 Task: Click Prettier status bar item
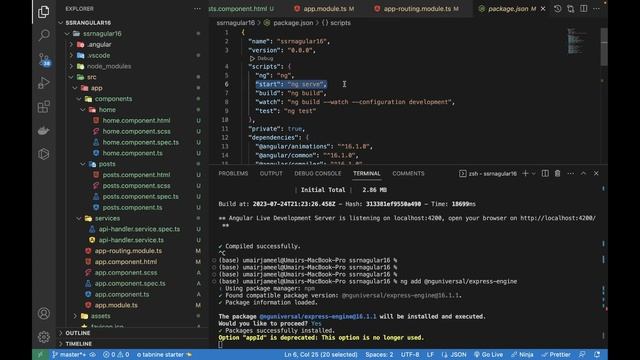556,354
